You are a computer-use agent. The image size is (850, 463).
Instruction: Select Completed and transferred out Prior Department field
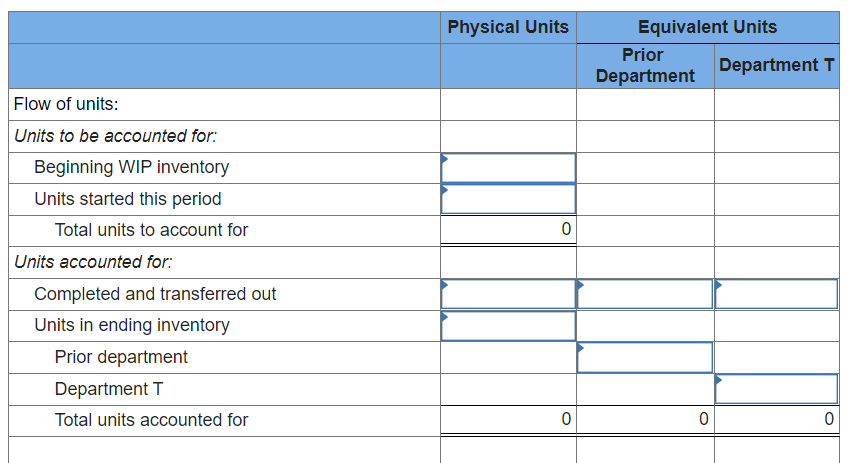pyautogui.click(x=645, y=294)
